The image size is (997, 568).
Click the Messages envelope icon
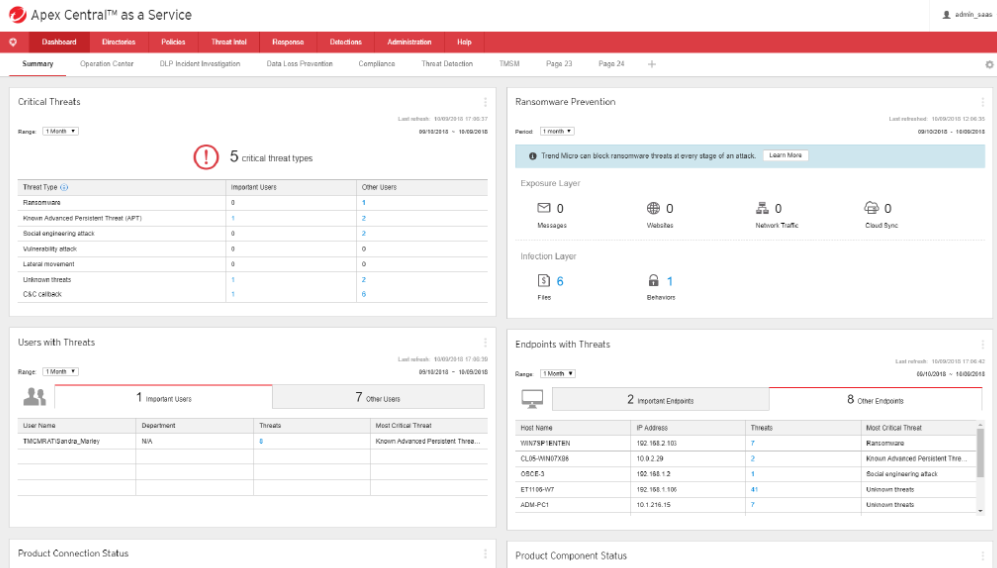coord(544,208)
